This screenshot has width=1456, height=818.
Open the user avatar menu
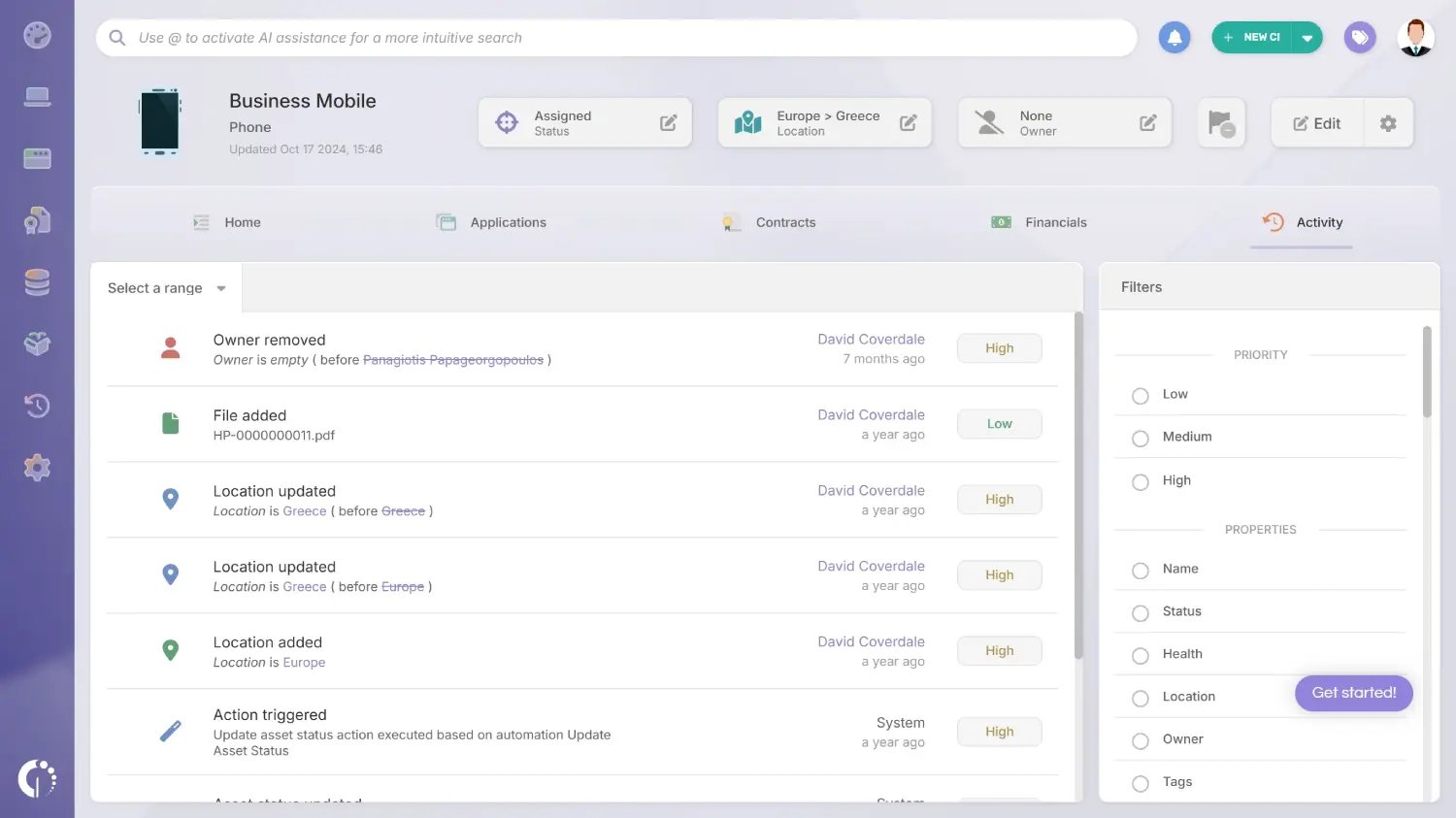tap(1415, 38)
